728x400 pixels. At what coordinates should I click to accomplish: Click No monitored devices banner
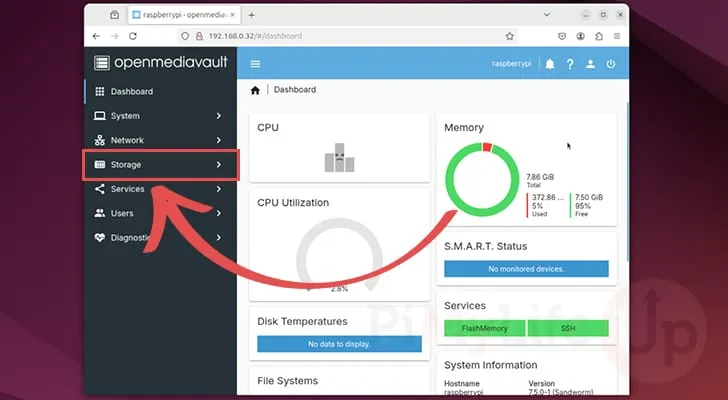point(526,269)
